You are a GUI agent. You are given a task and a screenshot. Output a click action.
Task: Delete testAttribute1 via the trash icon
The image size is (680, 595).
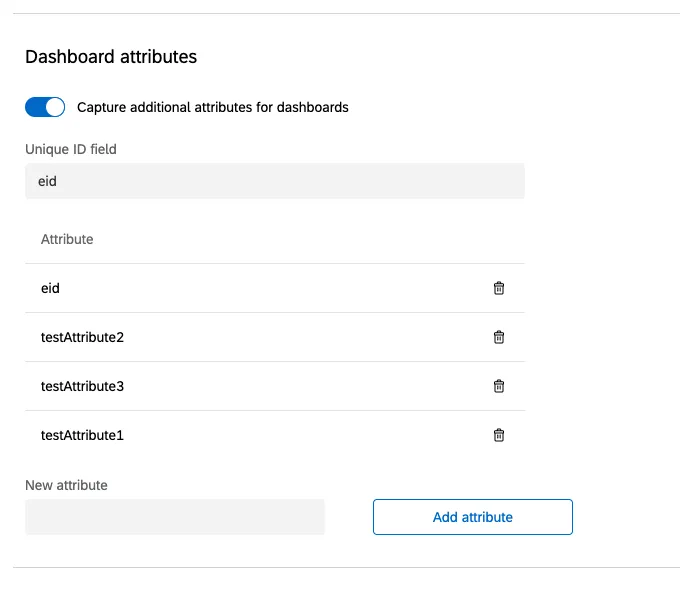point(499,435)
